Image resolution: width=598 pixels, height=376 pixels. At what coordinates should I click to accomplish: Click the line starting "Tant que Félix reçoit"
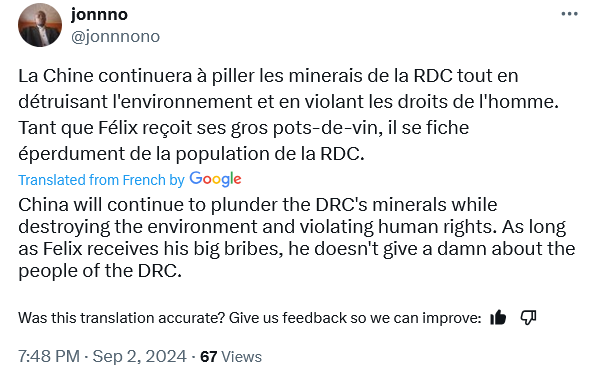pyautogui.click(x=243, y=128)
